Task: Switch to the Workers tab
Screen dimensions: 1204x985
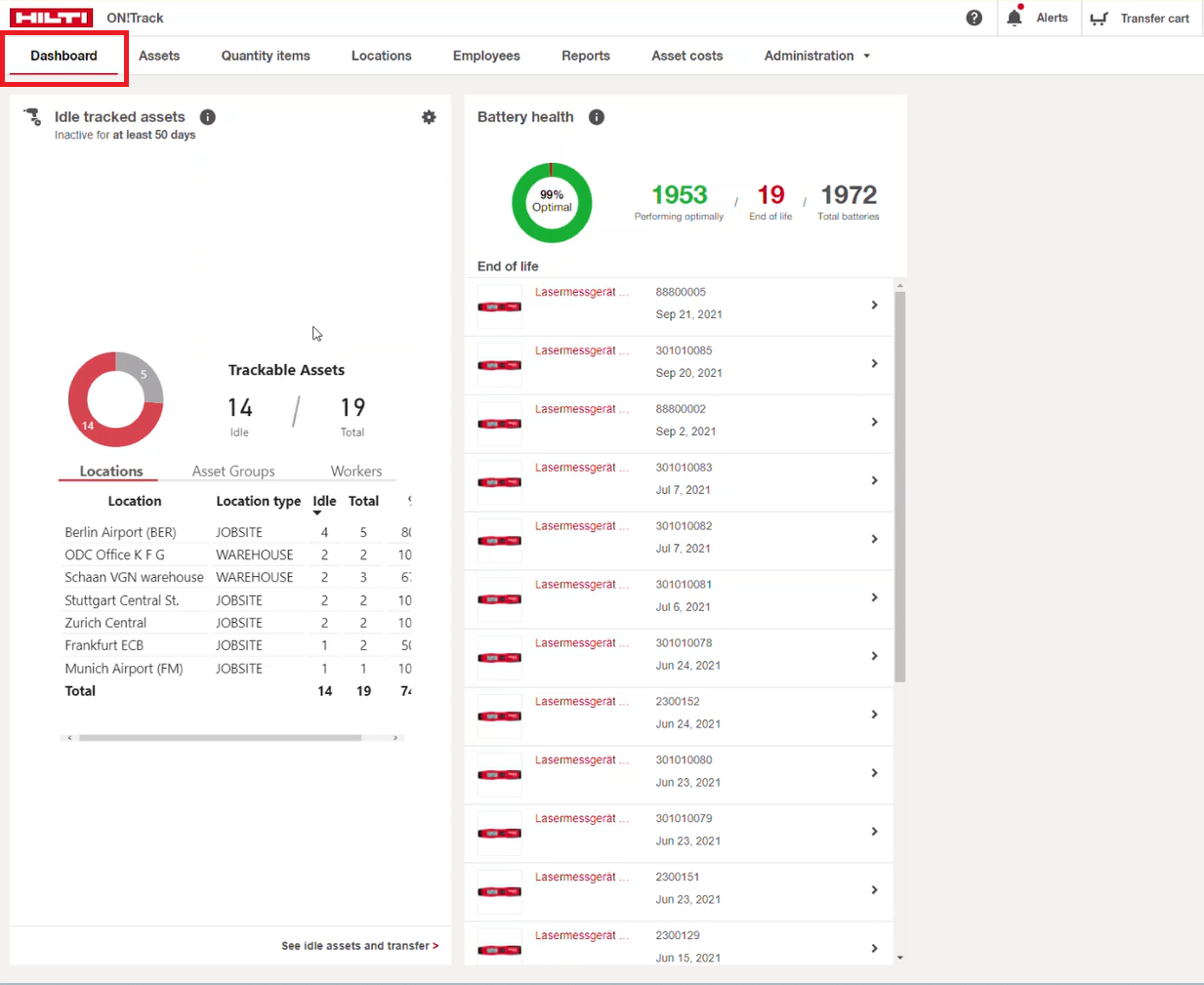Action: pos(355,471)
